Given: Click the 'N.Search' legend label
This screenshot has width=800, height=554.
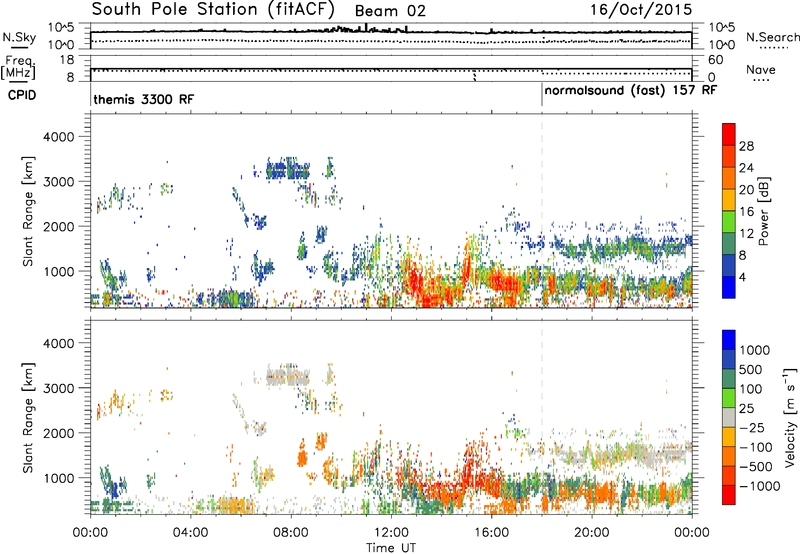Looking at the screenshot, I should point(773,37).
